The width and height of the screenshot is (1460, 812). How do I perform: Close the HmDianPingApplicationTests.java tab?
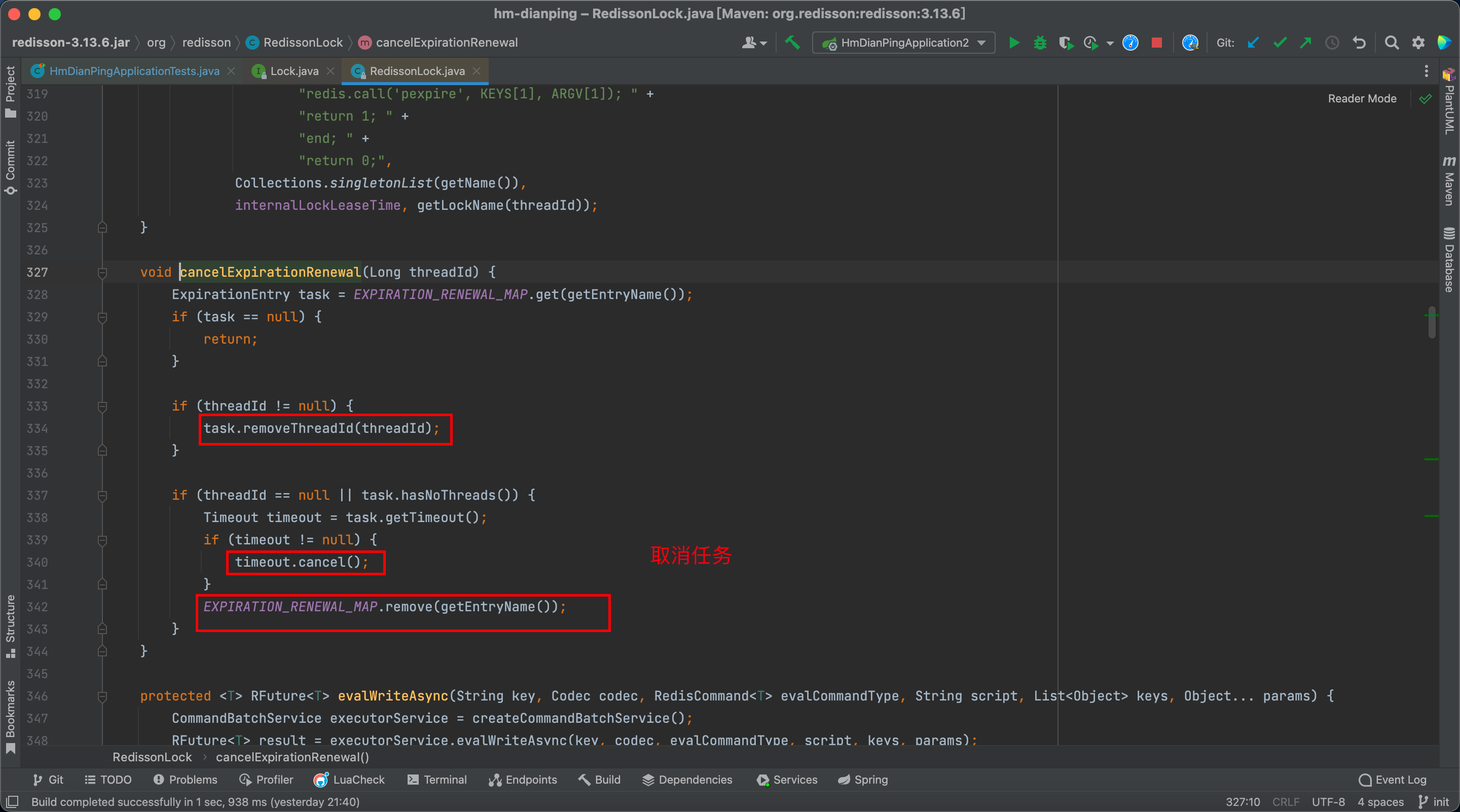click(x=231, y=71)
